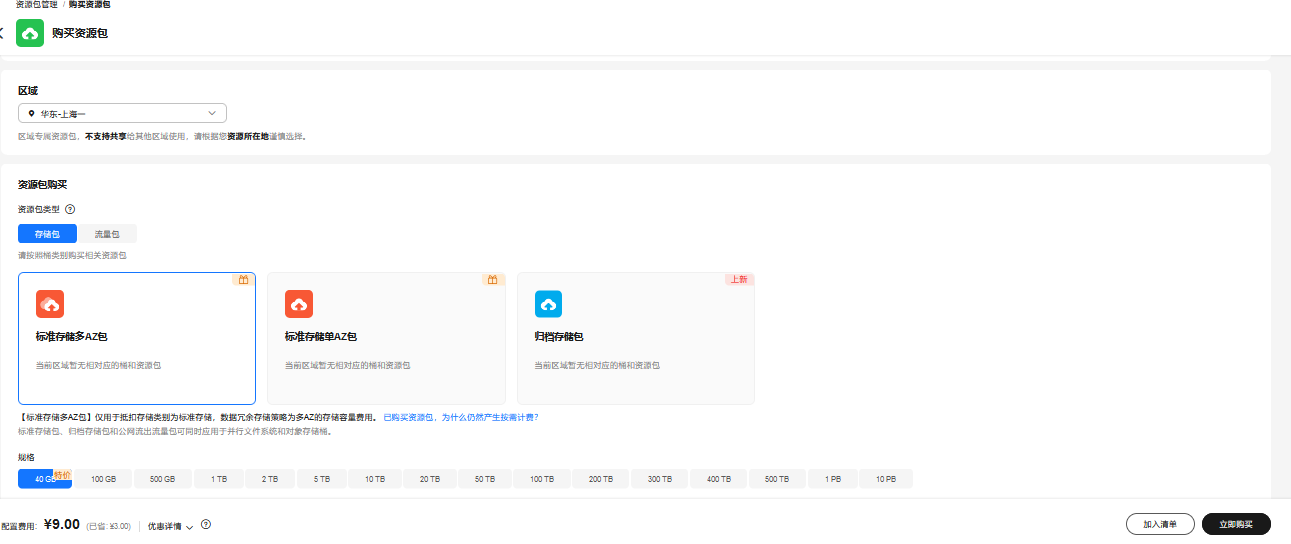The image size is (1291, 544).
Task: Pick 400 TB specification
Action: 719,480
